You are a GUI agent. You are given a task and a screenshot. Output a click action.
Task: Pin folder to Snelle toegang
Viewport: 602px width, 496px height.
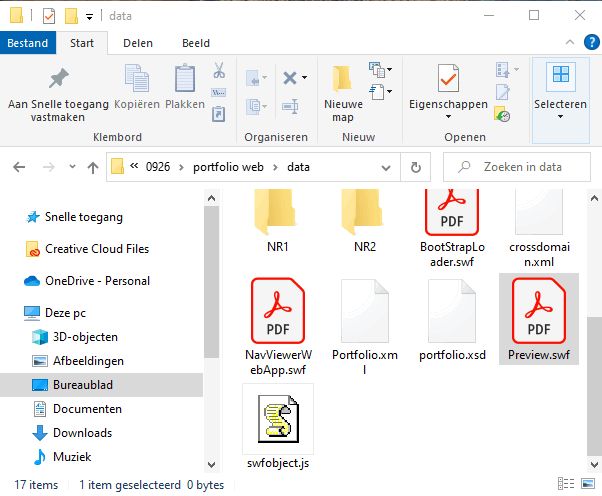(x=58, y=94)
